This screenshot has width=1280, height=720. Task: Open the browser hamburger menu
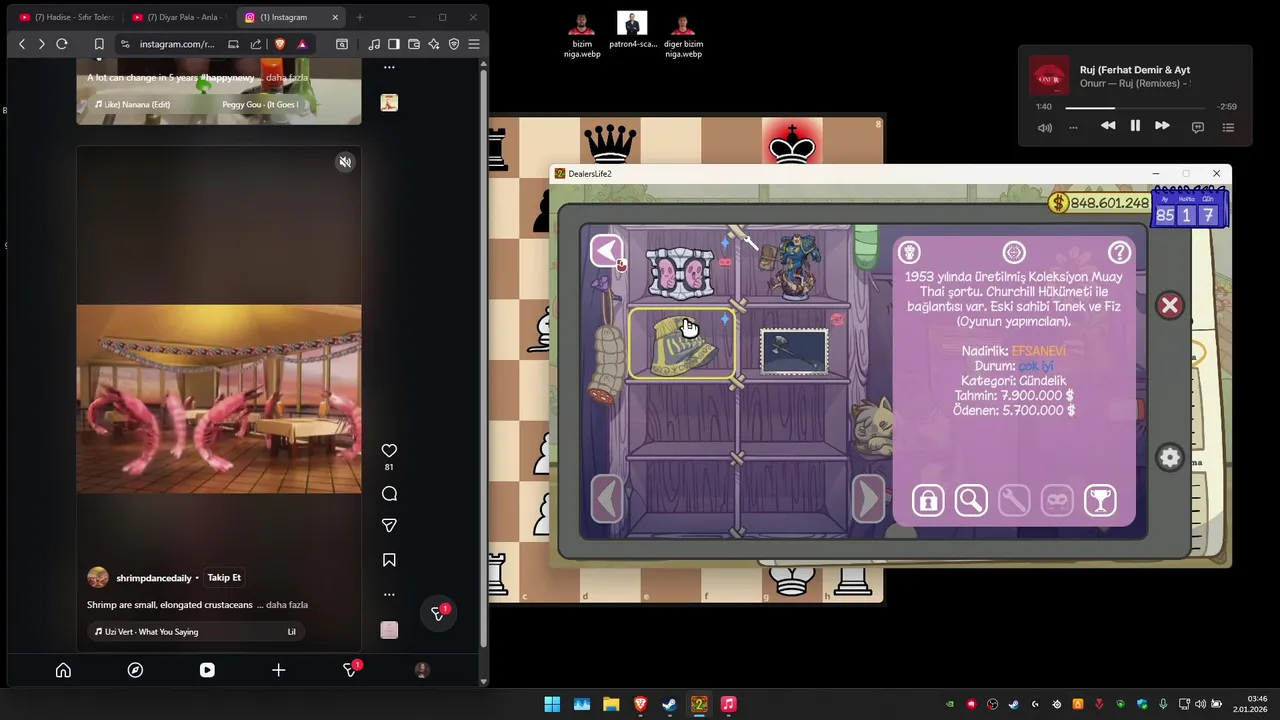(x=474, y=44)
